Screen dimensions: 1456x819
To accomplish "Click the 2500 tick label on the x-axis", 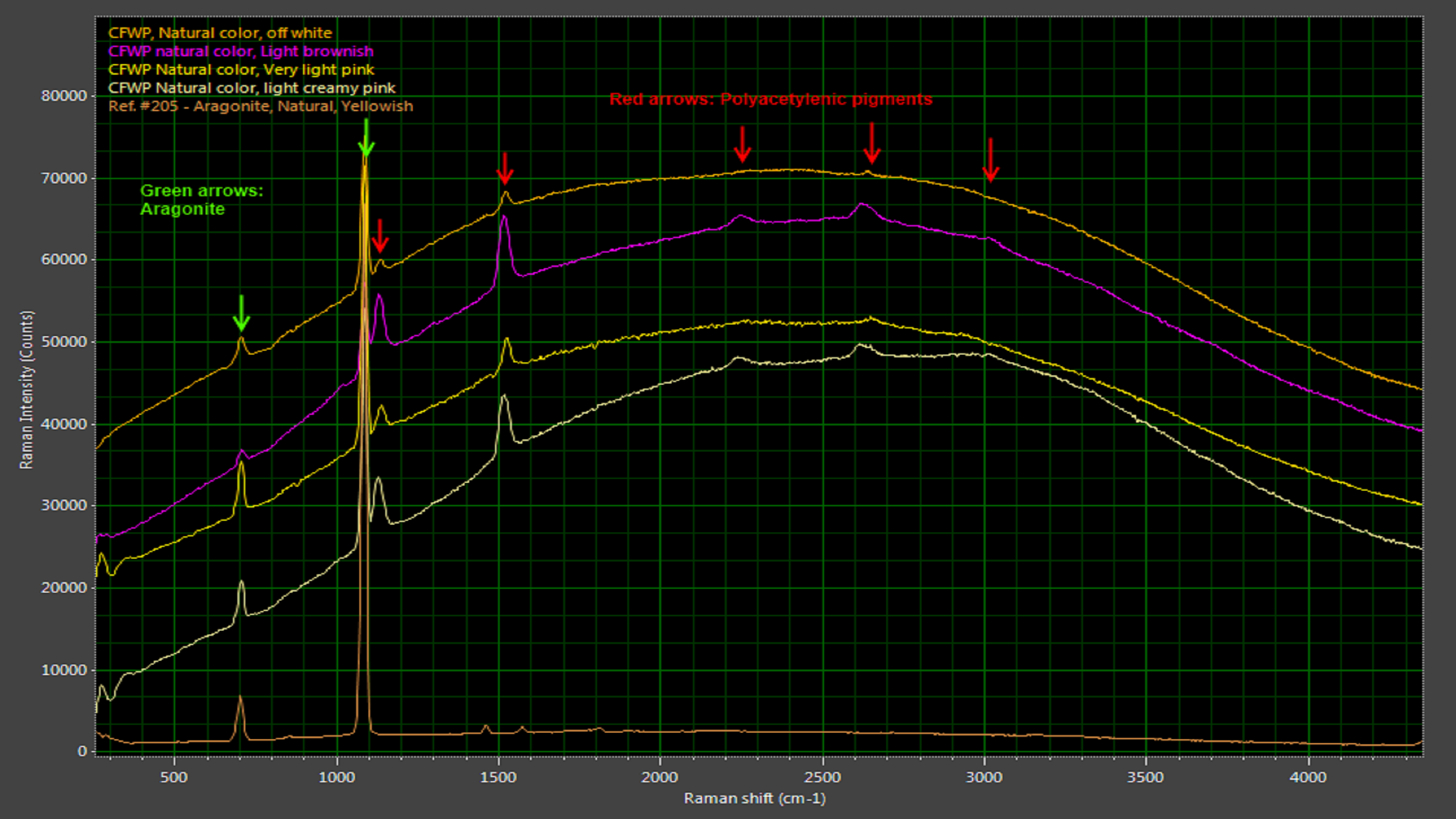I will pyautogui.click(x=822, y=777).
